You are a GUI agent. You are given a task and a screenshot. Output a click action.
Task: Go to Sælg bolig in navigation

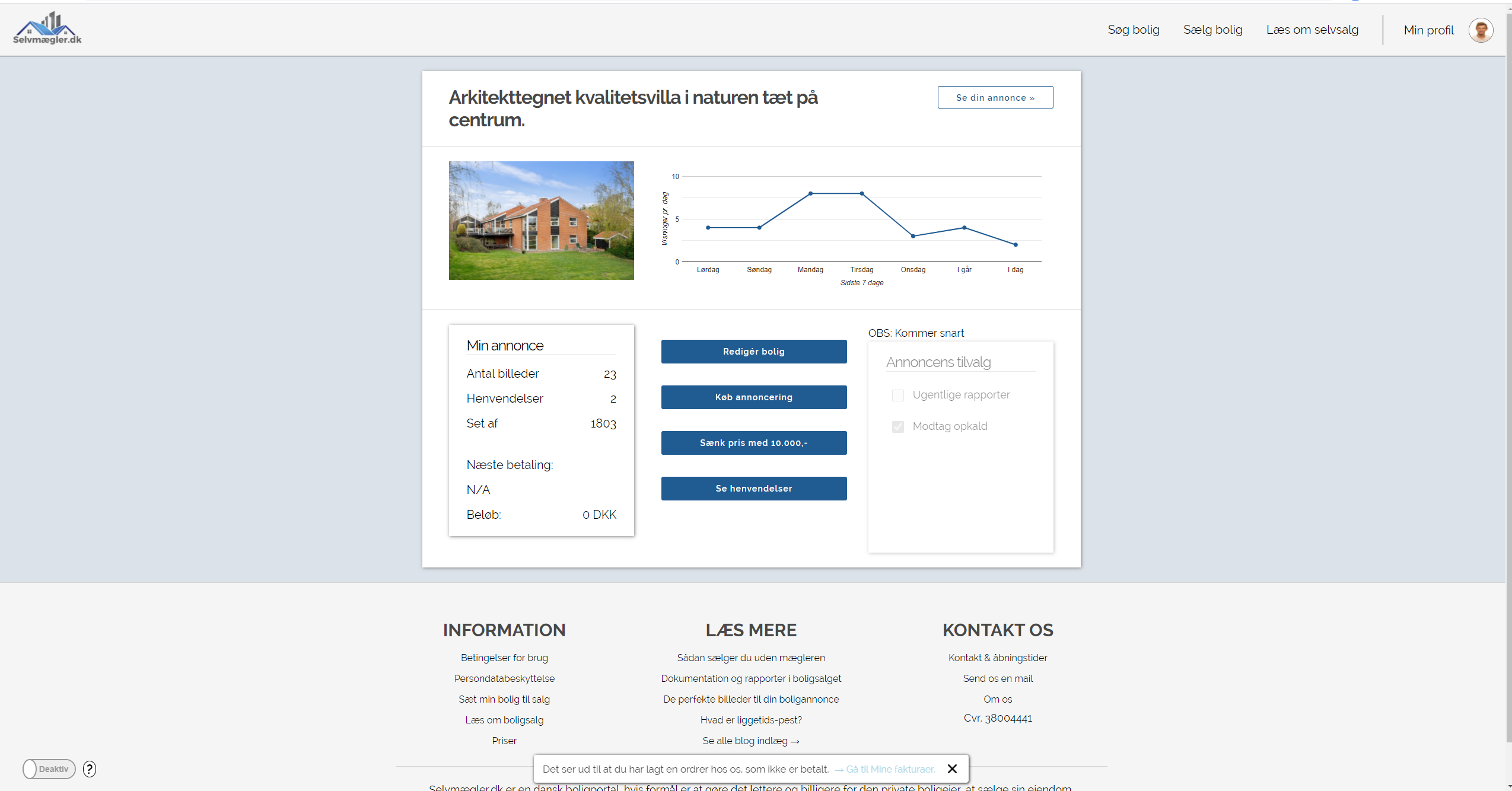point(1212,30)
